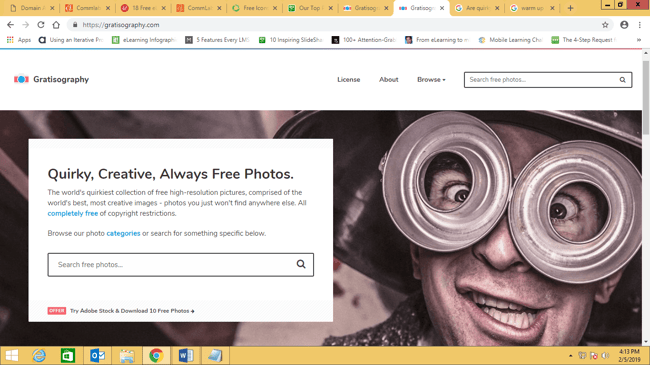Screen dimensions: 650x365
Task: Open the From eLearning to m bookmark
Action: (x=437, y=40)
